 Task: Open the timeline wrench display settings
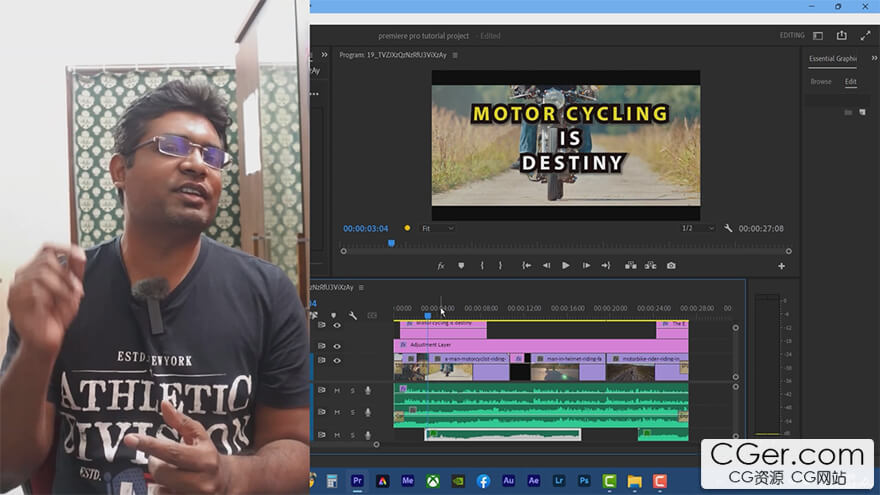click(x=352, y=316)
